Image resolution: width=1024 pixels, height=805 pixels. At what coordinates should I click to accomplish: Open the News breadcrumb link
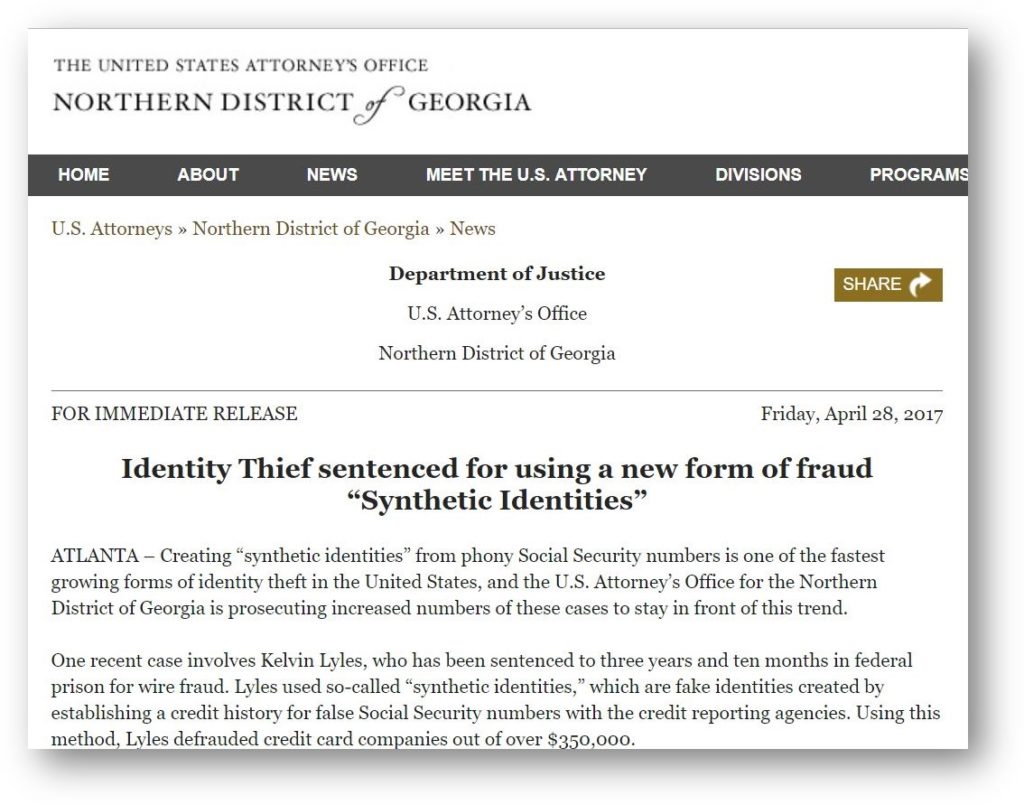click(472, 229)
